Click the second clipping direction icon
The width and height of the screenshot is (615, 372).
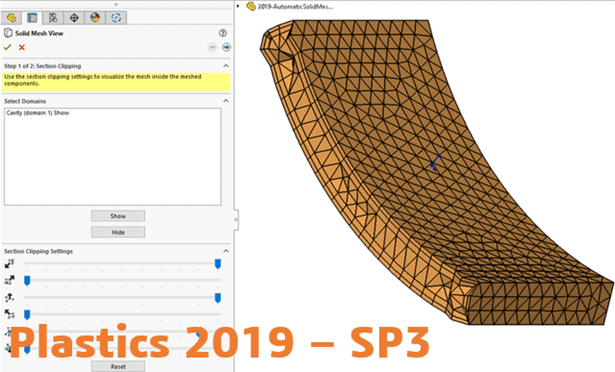(9, 280)
